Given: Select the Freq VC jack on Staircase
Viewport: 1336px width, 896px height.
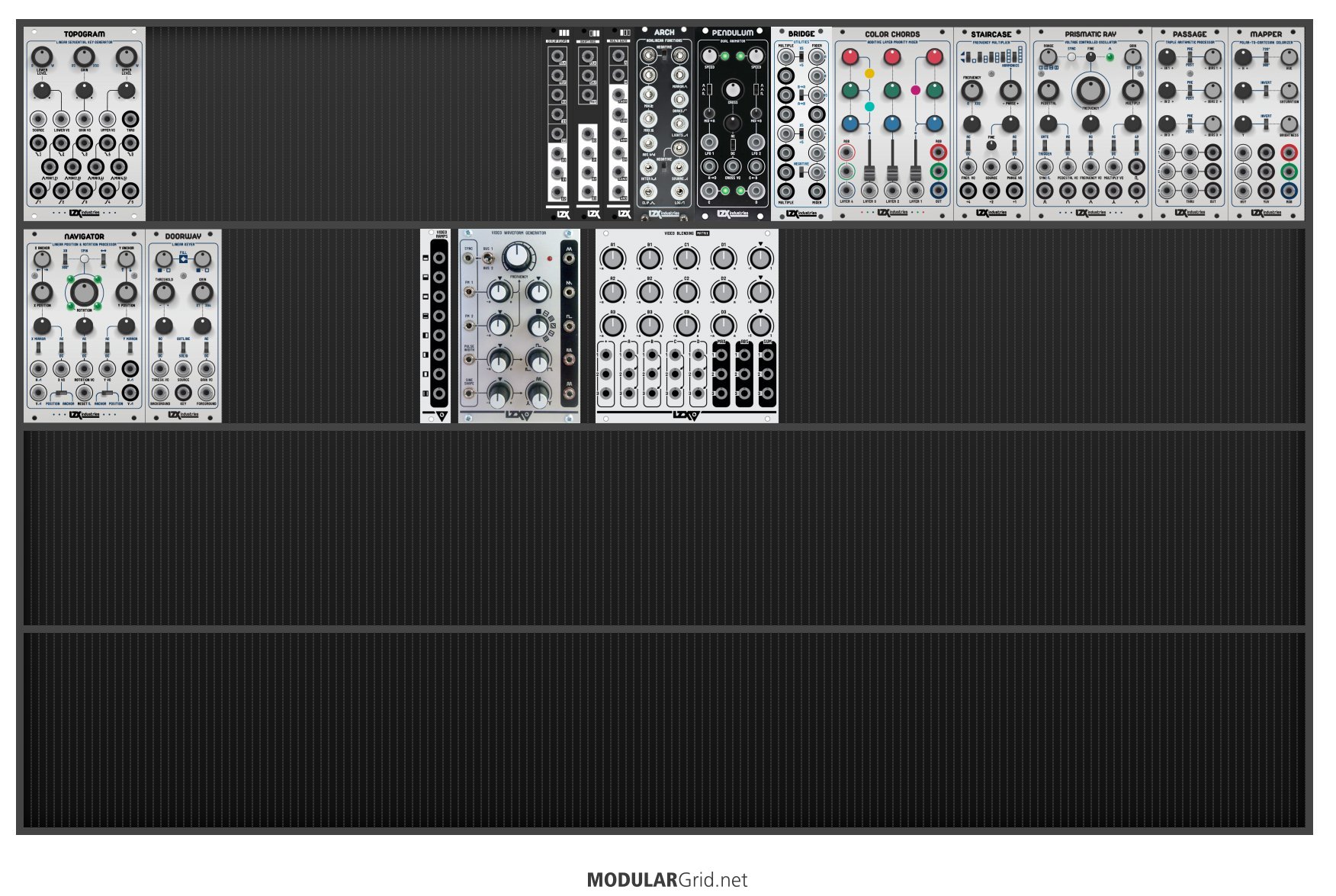Looking at the screenshot, I should [968, 167].
